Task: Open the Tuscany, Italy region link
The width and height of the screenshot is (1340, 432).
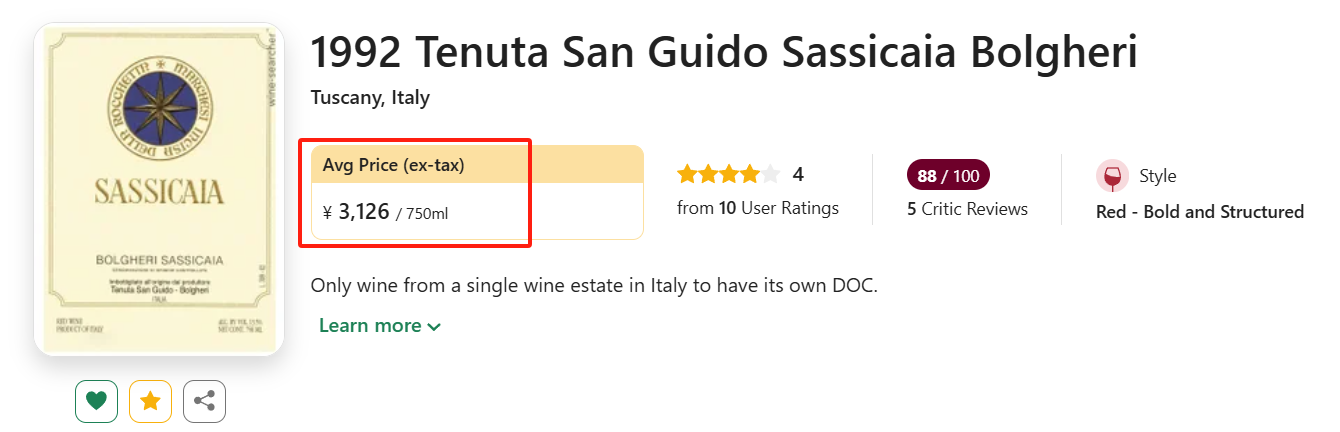Action: point(370,98)
